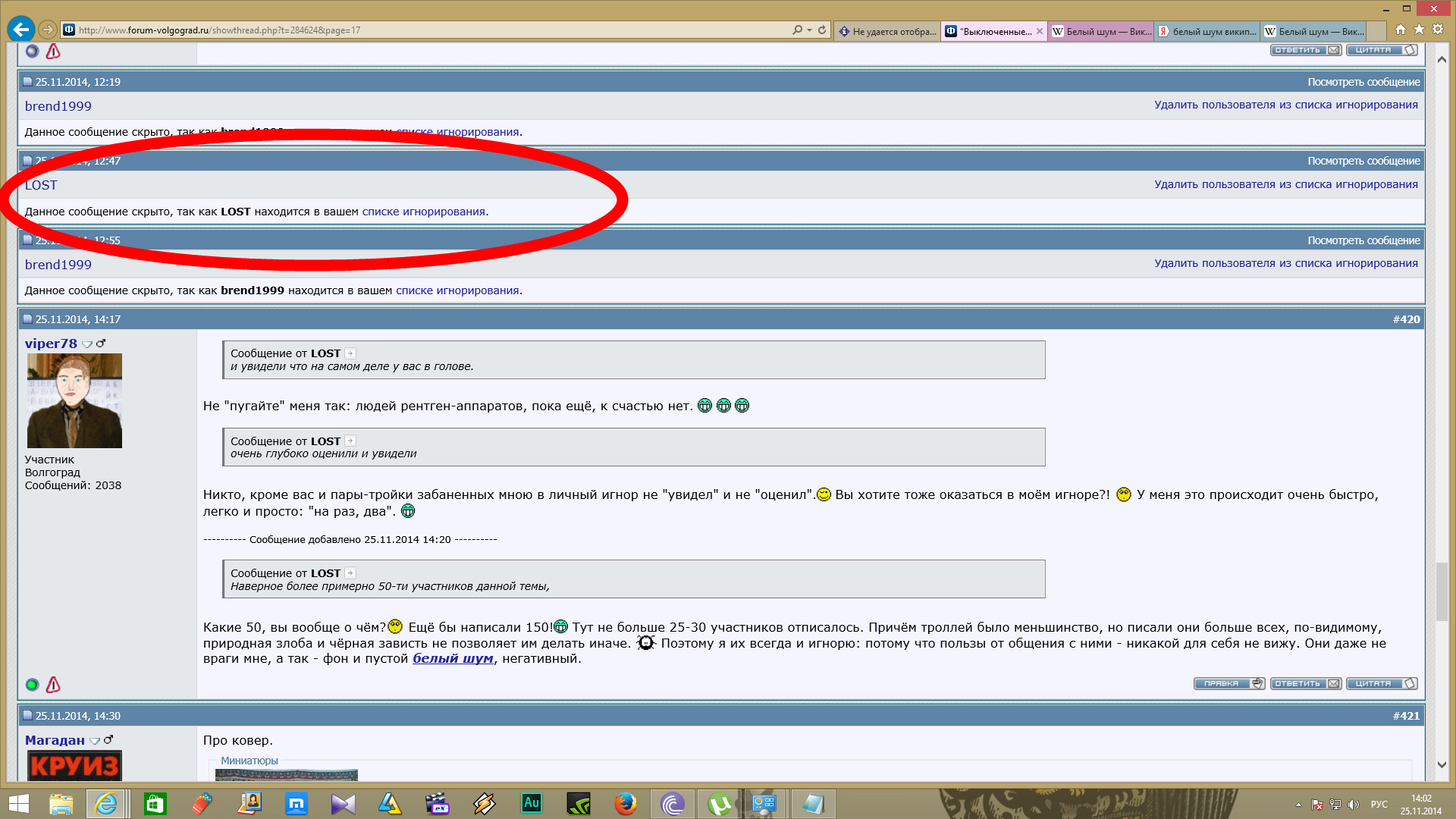Expand Магадан username dropdown menu
This screenshot has height=819, width=1456.
[x=95, y=741]
